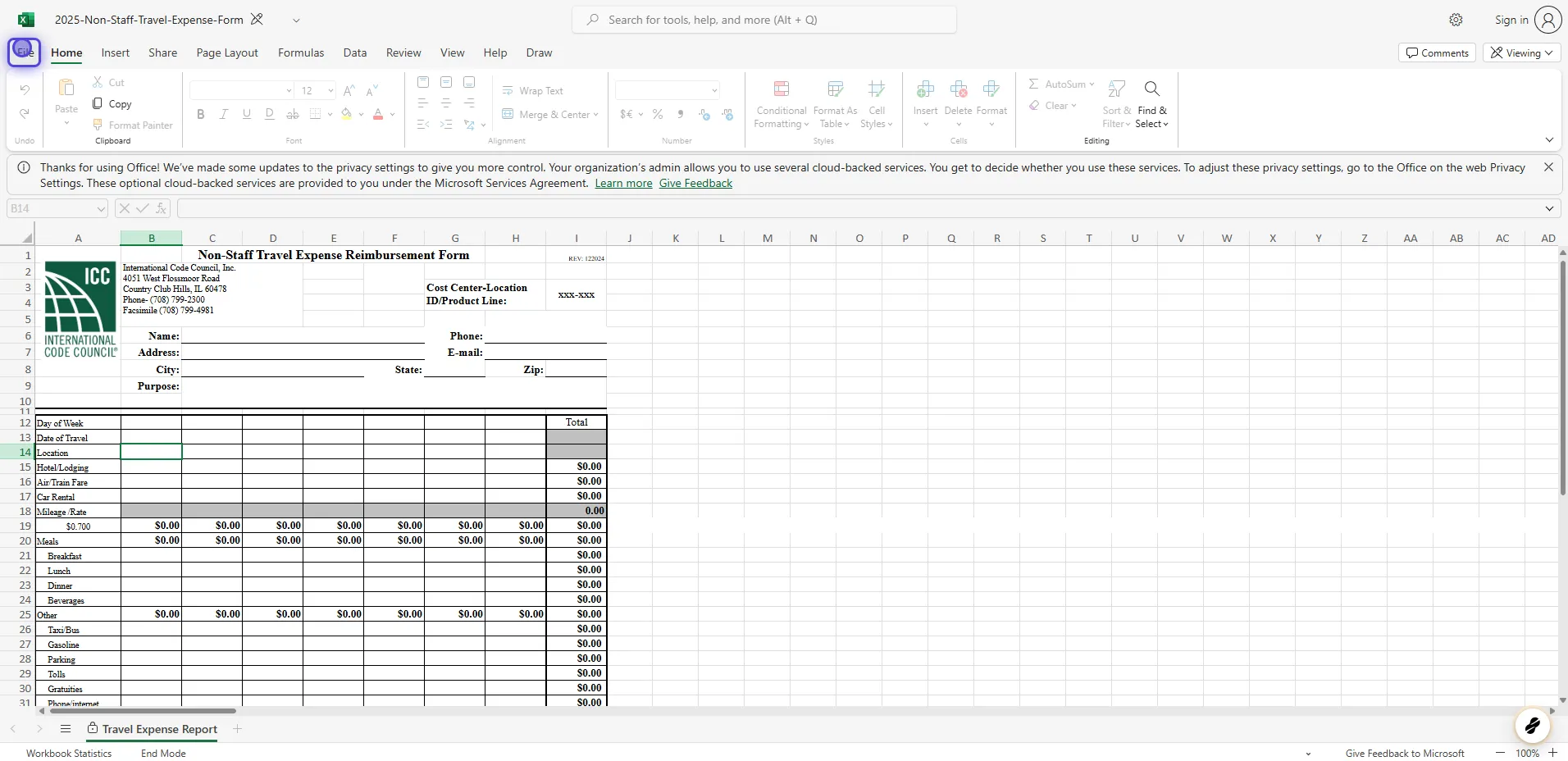1568x761 pixels.
Task: Open the Format As Table dropdown
Action: (835, 104)
